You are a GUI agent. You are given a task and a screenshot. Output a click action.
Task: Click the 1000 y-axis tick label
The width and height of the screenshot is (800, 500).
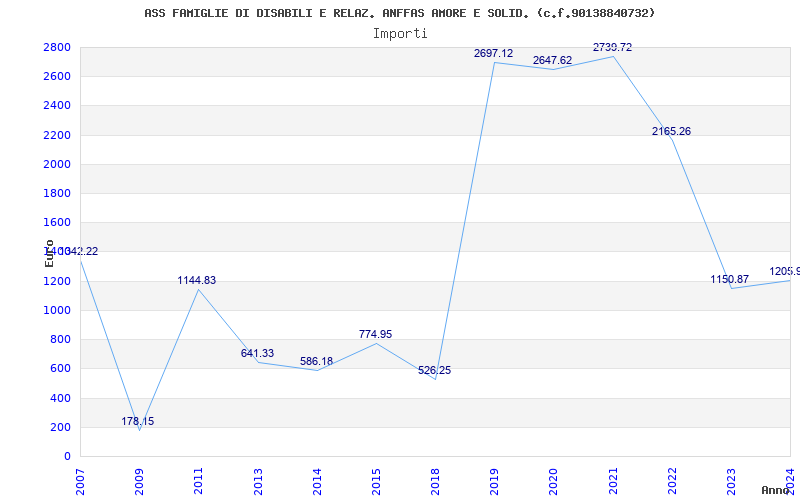(x=57, y=310)
